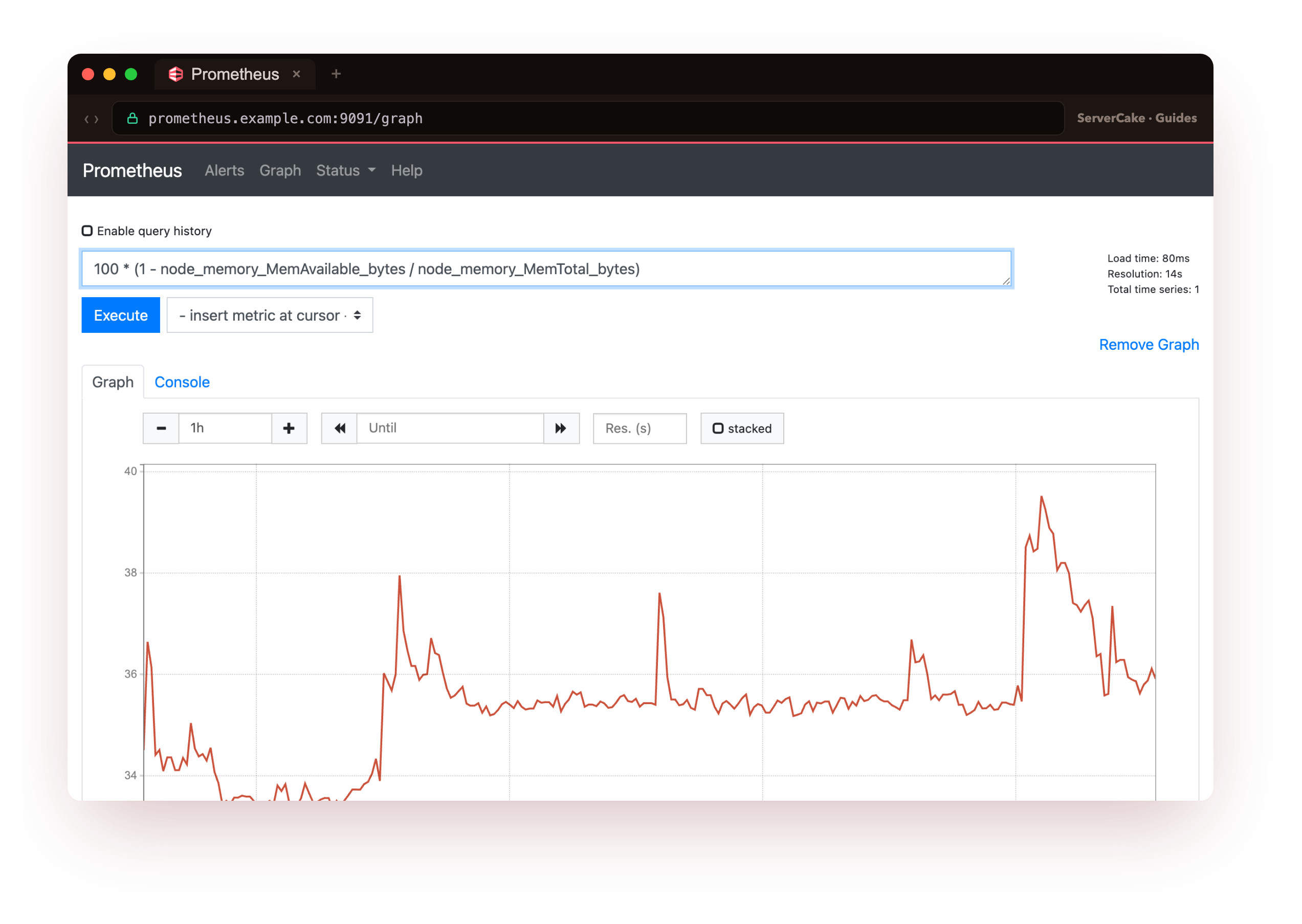
Task: Enable query history checkbox
Action: 87,231
